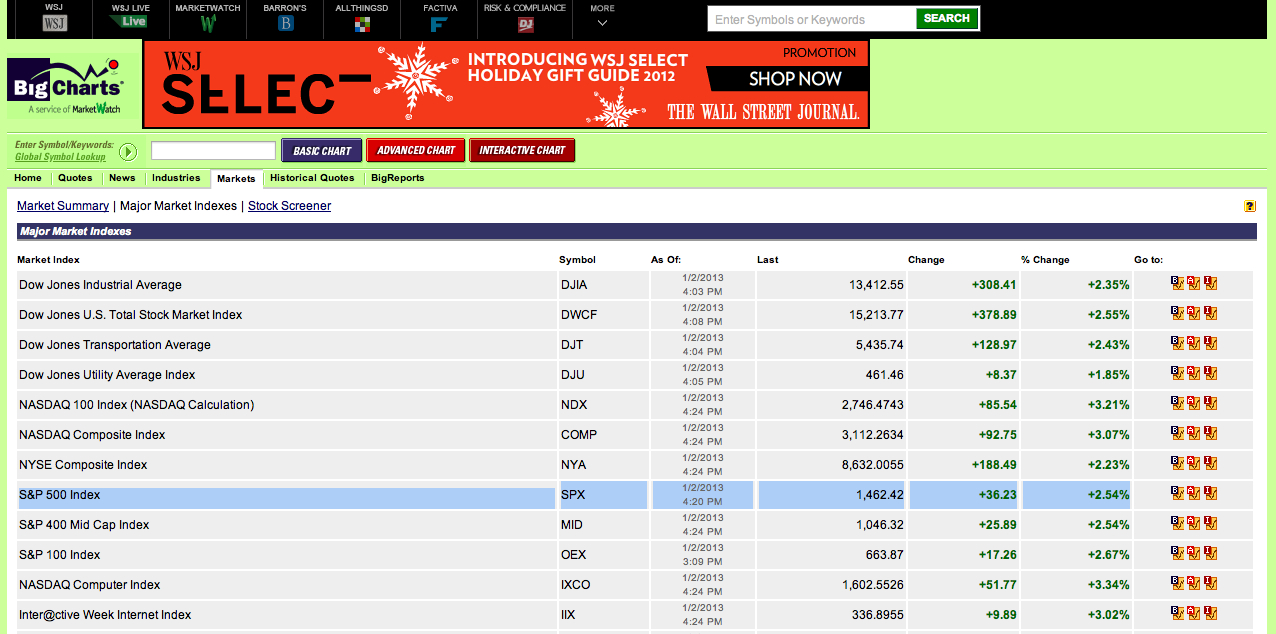1276x634 pixels.
Task: Click S&P 500 Index name
Action: point(60,495)
